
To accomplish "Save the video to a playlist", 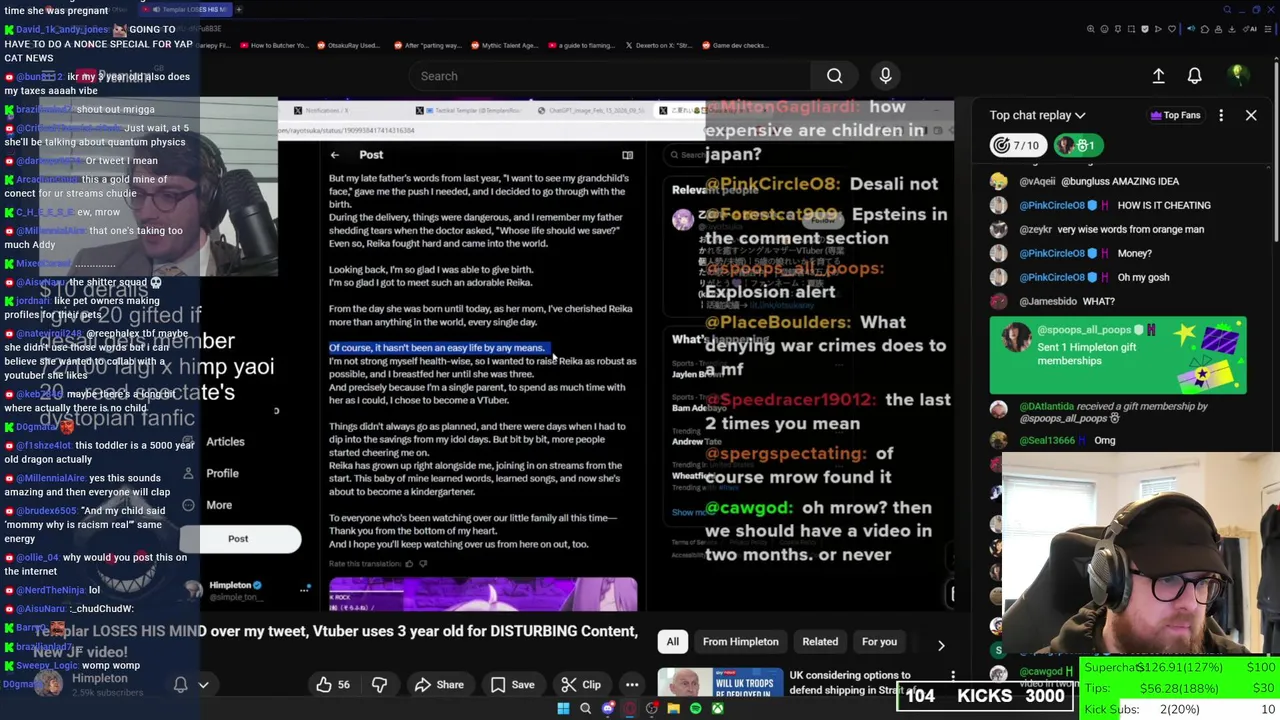I will coord(511,685).
